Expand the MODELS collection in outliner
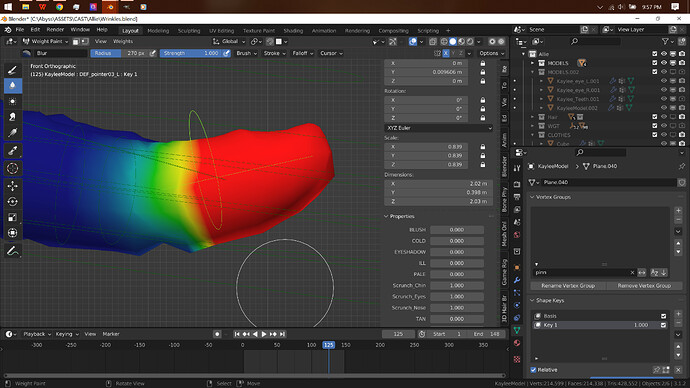 (x=532, y=63)
